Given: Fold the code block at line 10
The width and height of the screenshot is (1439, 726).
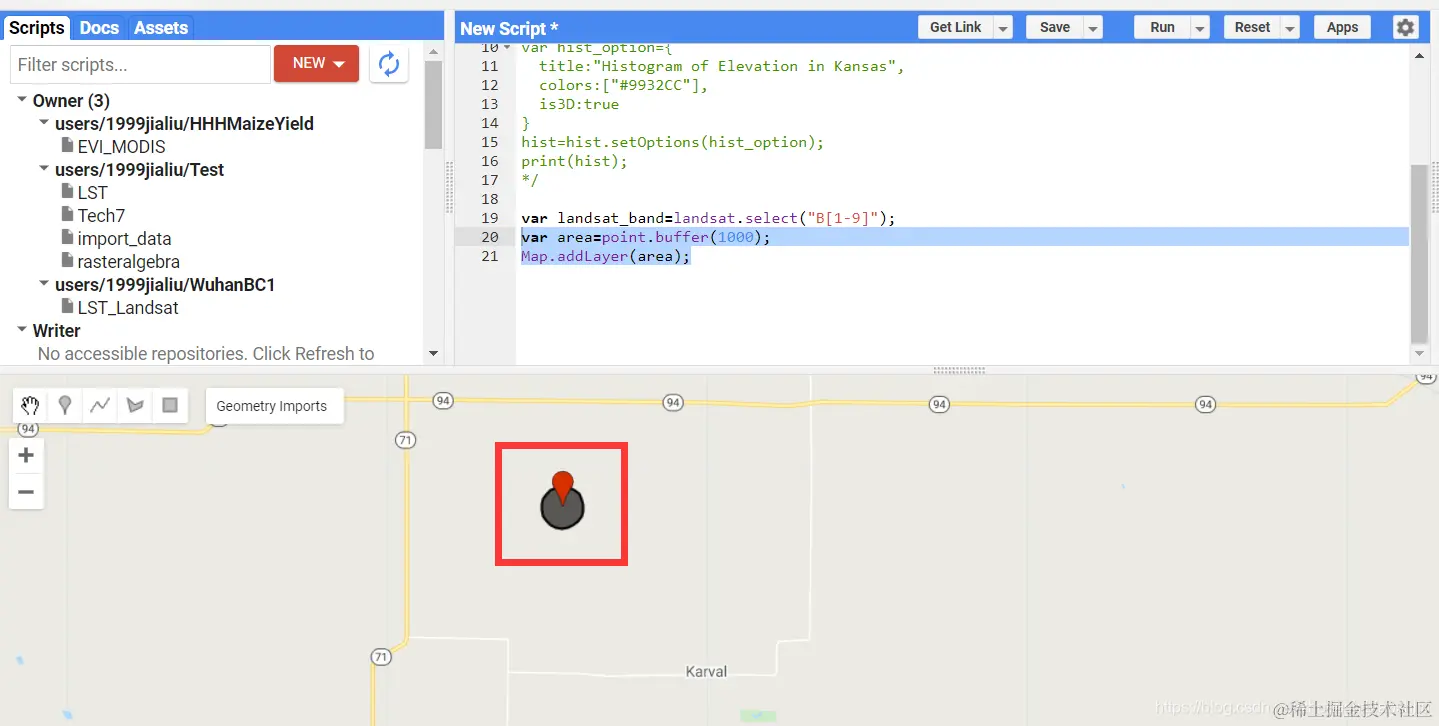Looking at the screenshot, I should 507,48.
